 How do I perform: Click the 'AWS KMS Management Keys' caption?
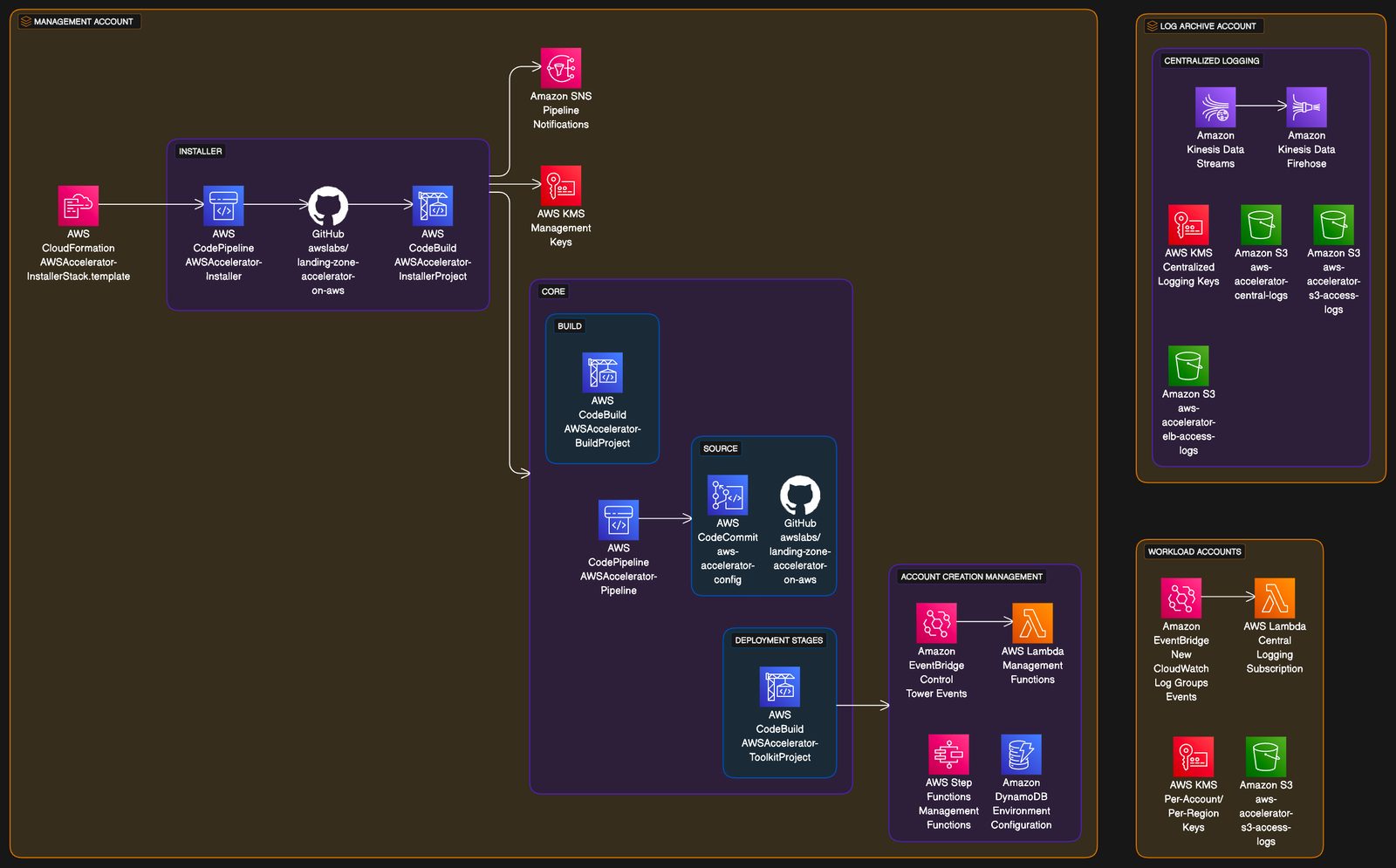[x=561, y=228]
